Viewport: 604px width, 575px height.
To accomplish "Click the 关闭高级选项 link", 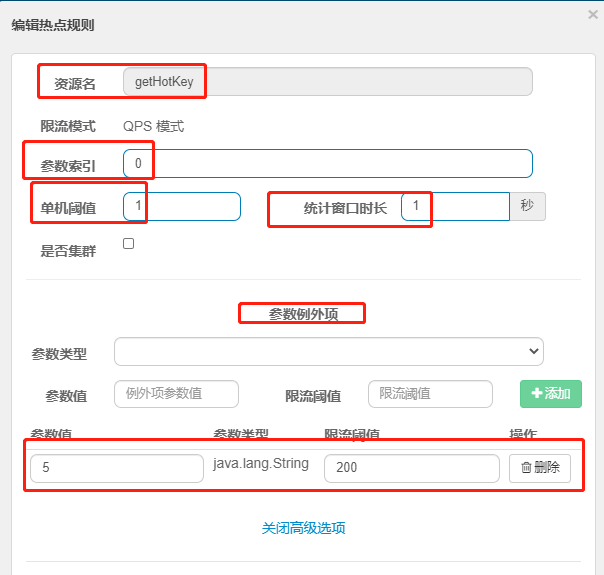I will click(303, 528).
